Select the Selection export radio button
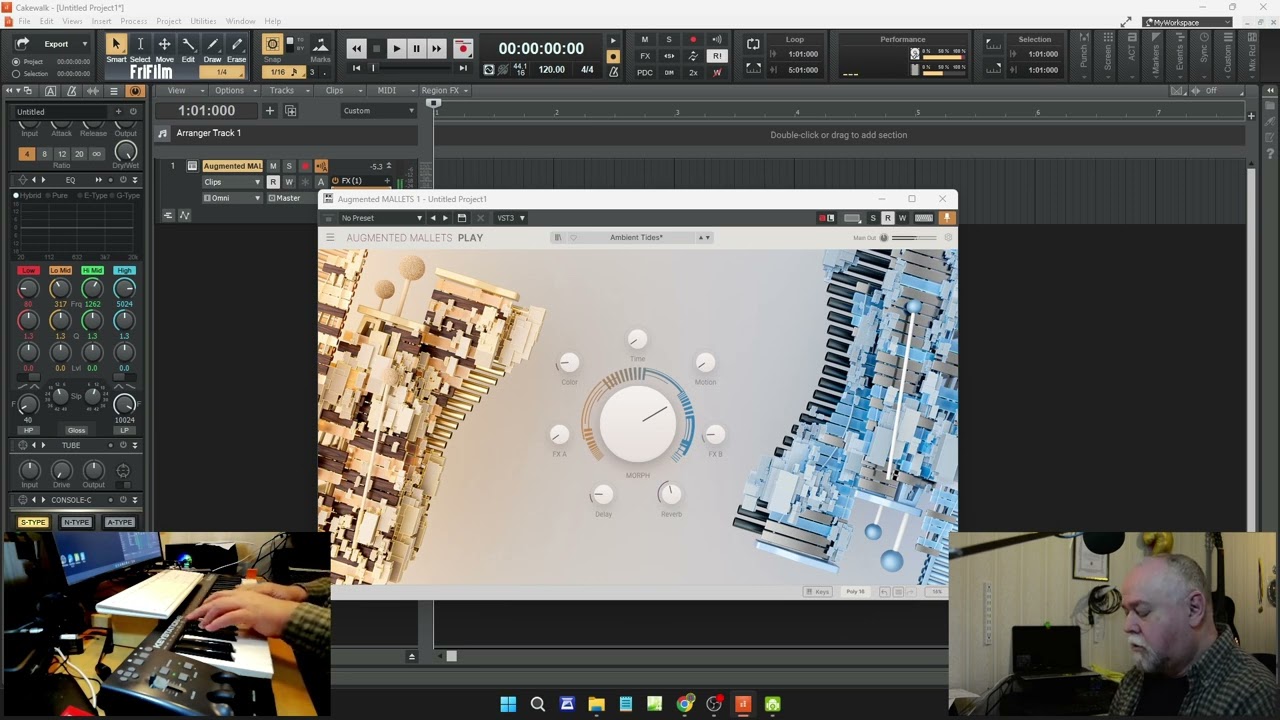1280x720 pixels. click(x=16, y=74)
